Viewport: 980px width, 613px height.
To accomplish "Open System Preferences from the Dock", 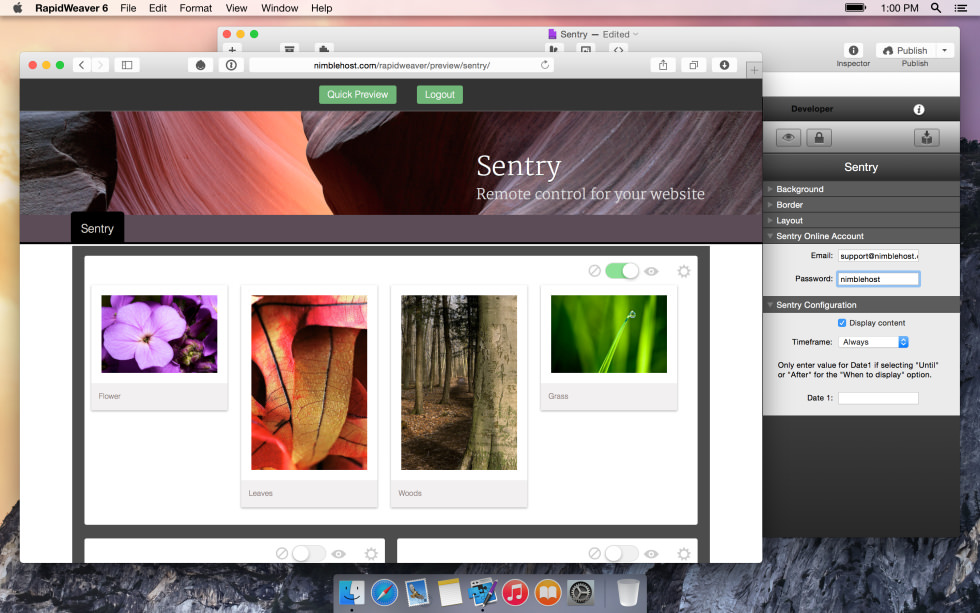I will [581, 592].
